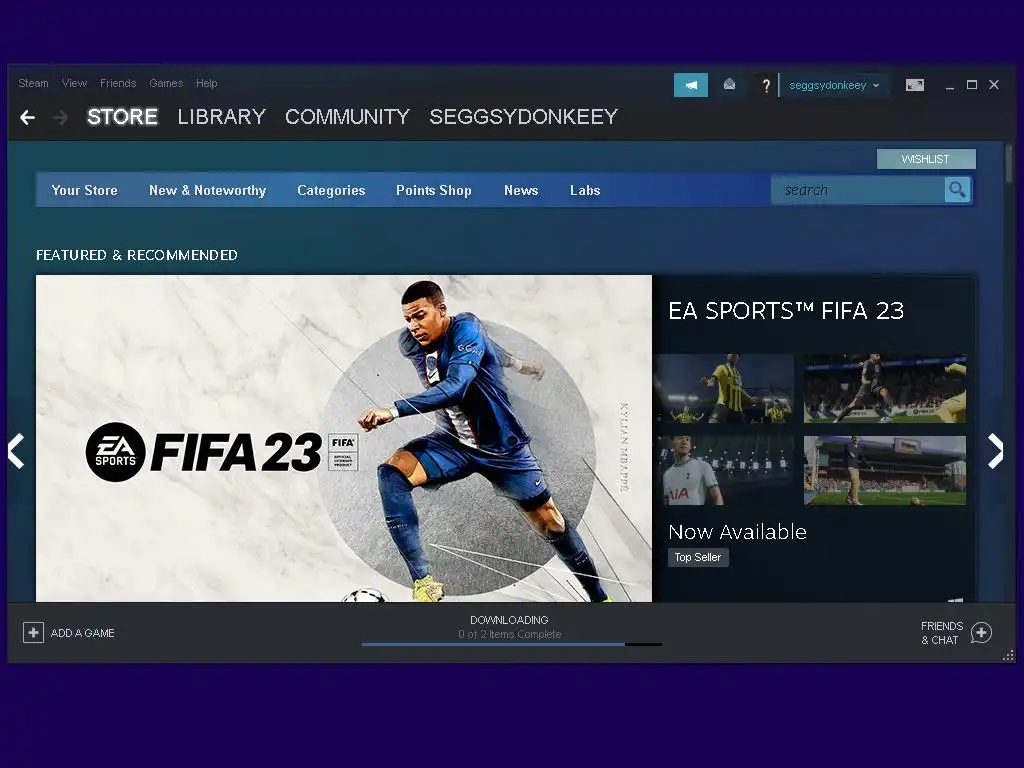Screen dimensions: 1024x768
Task: Click the Top Seller tag
Action: click(x=697, y=557)
